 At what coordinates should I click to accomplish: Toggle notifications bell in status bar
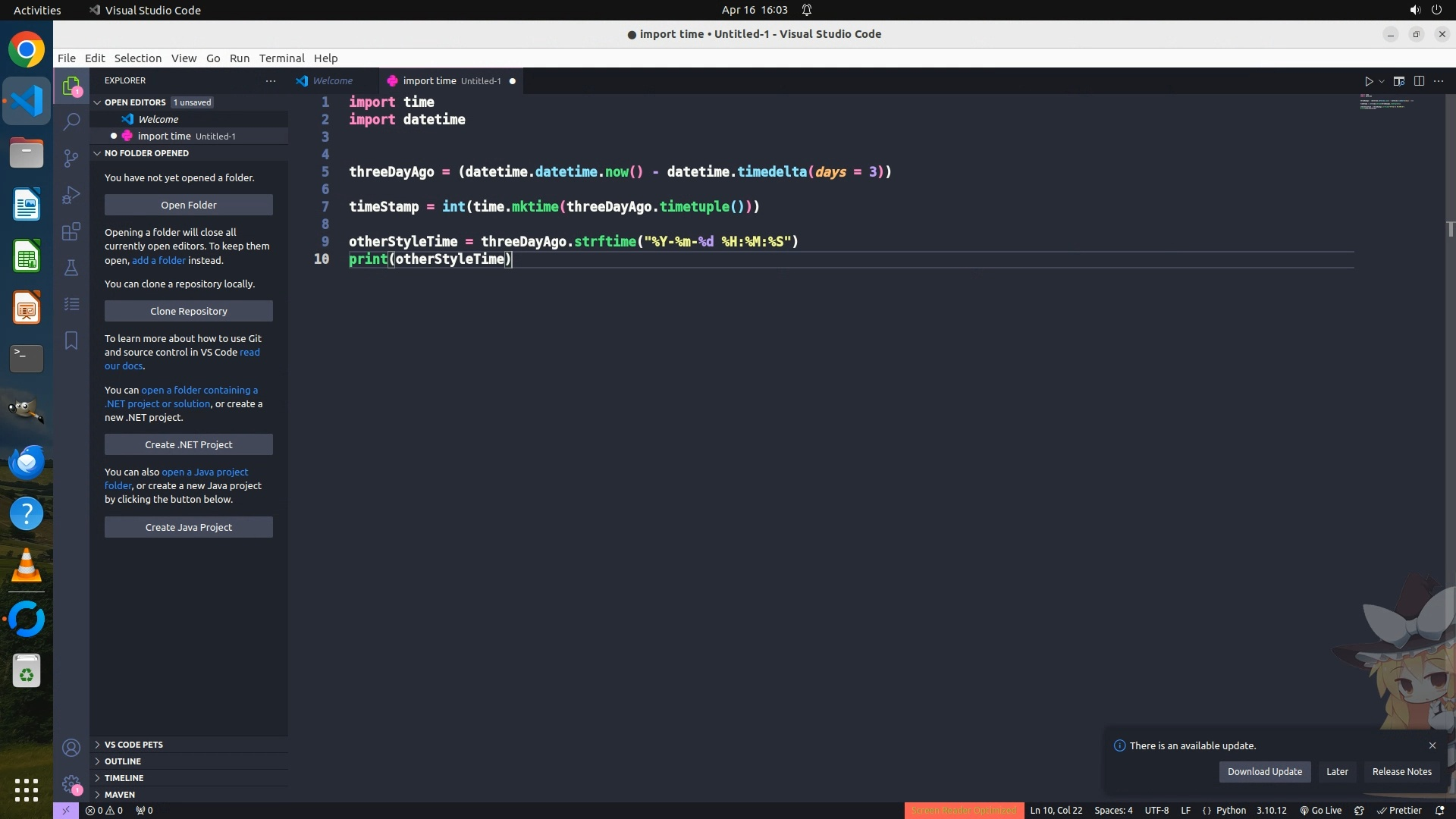1439,811
